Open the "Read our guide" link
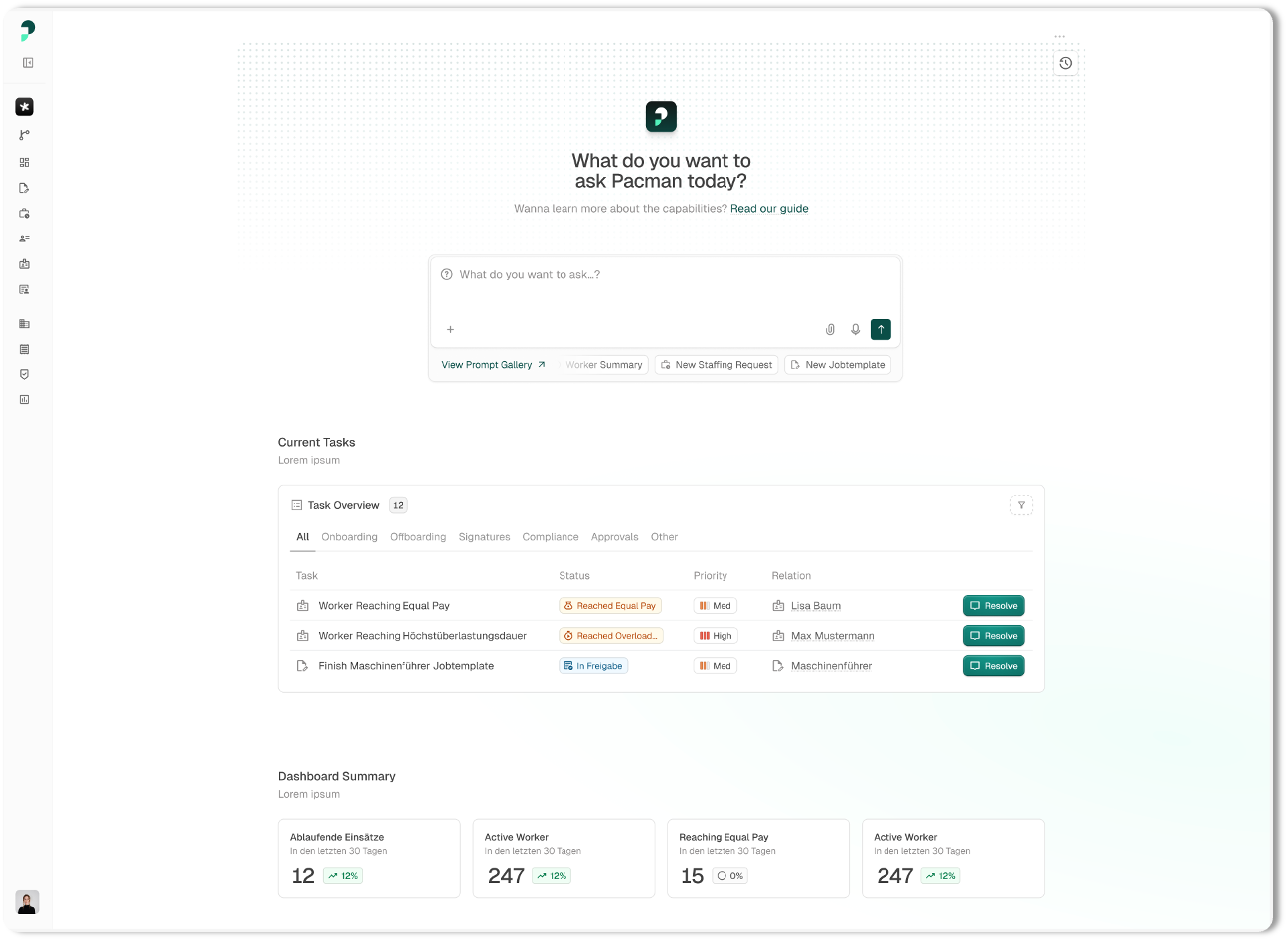The image size is (1288, 940). click(769, 209)
